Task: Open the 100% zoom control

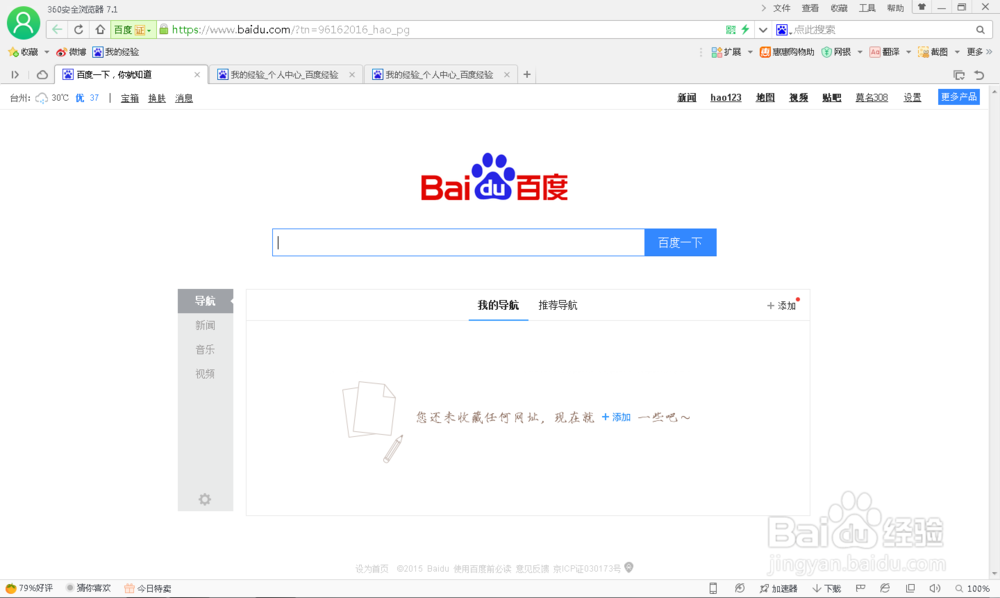Action: tap(973, 588)
